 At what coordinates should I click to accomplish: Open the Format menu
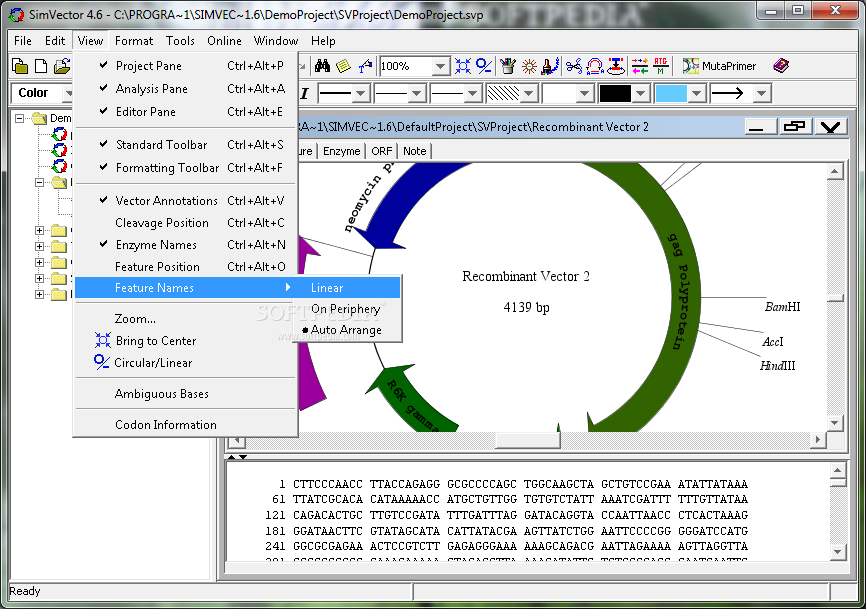pos(134,41)
